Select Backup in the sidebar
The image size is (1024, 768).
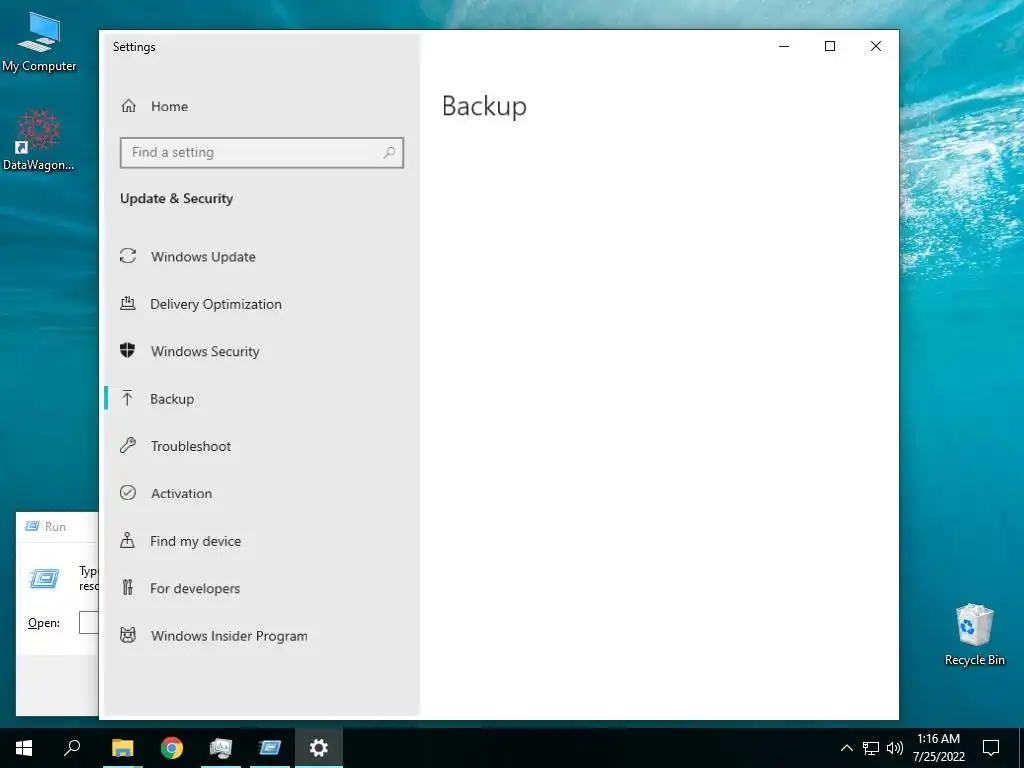pos(261,399)
